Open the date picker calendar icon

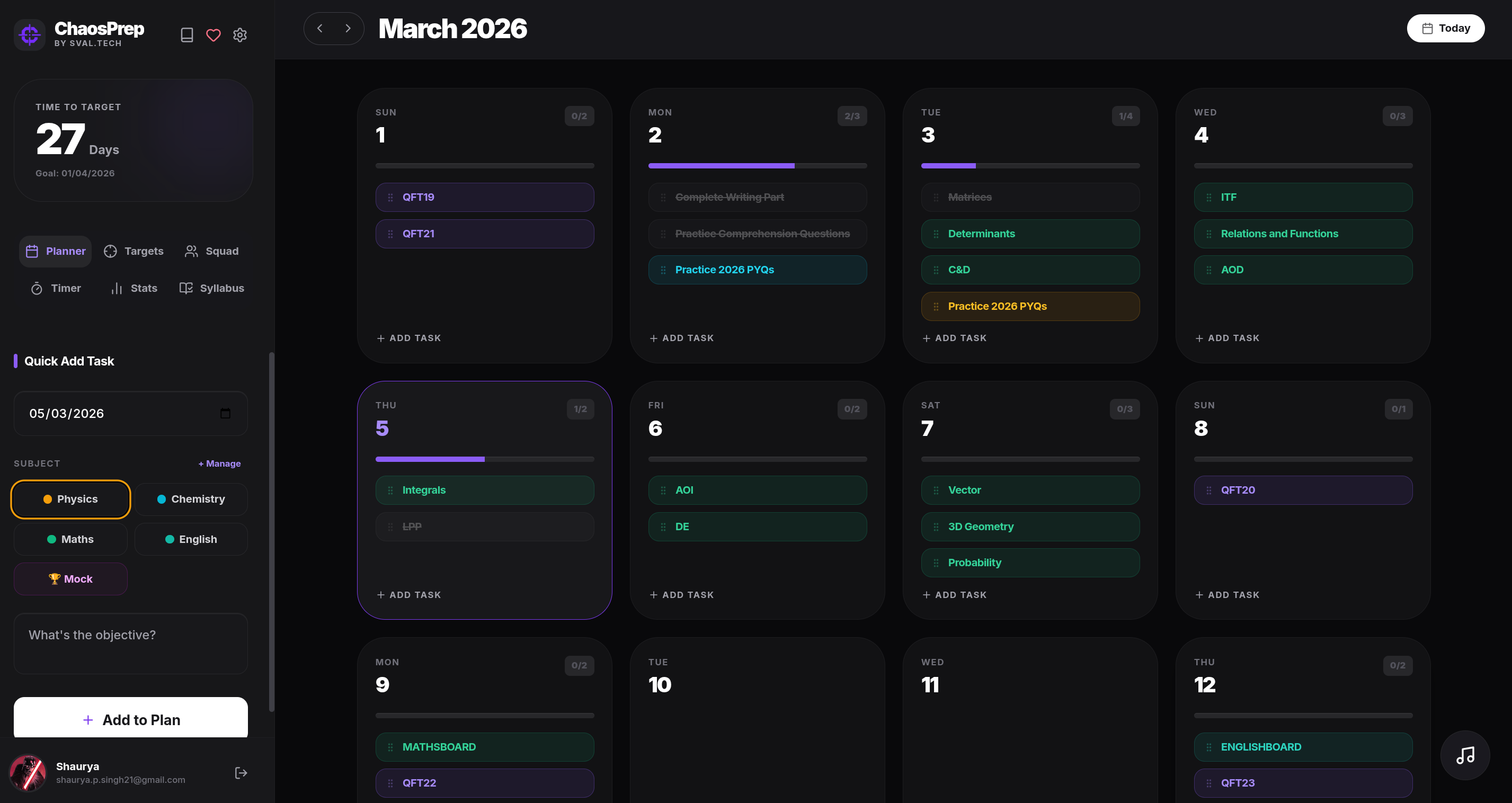(225, 413)
